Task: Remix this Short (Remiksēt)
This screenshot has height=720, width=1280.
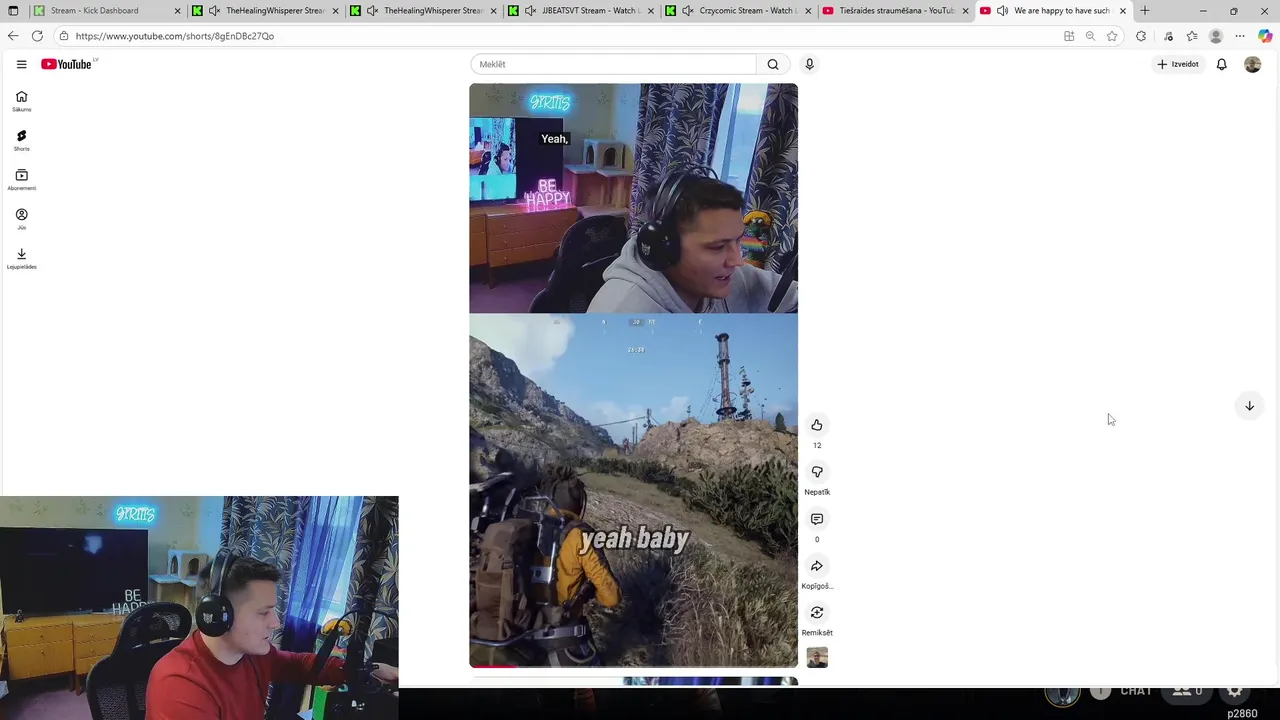Action: click(x=817, y=613)
